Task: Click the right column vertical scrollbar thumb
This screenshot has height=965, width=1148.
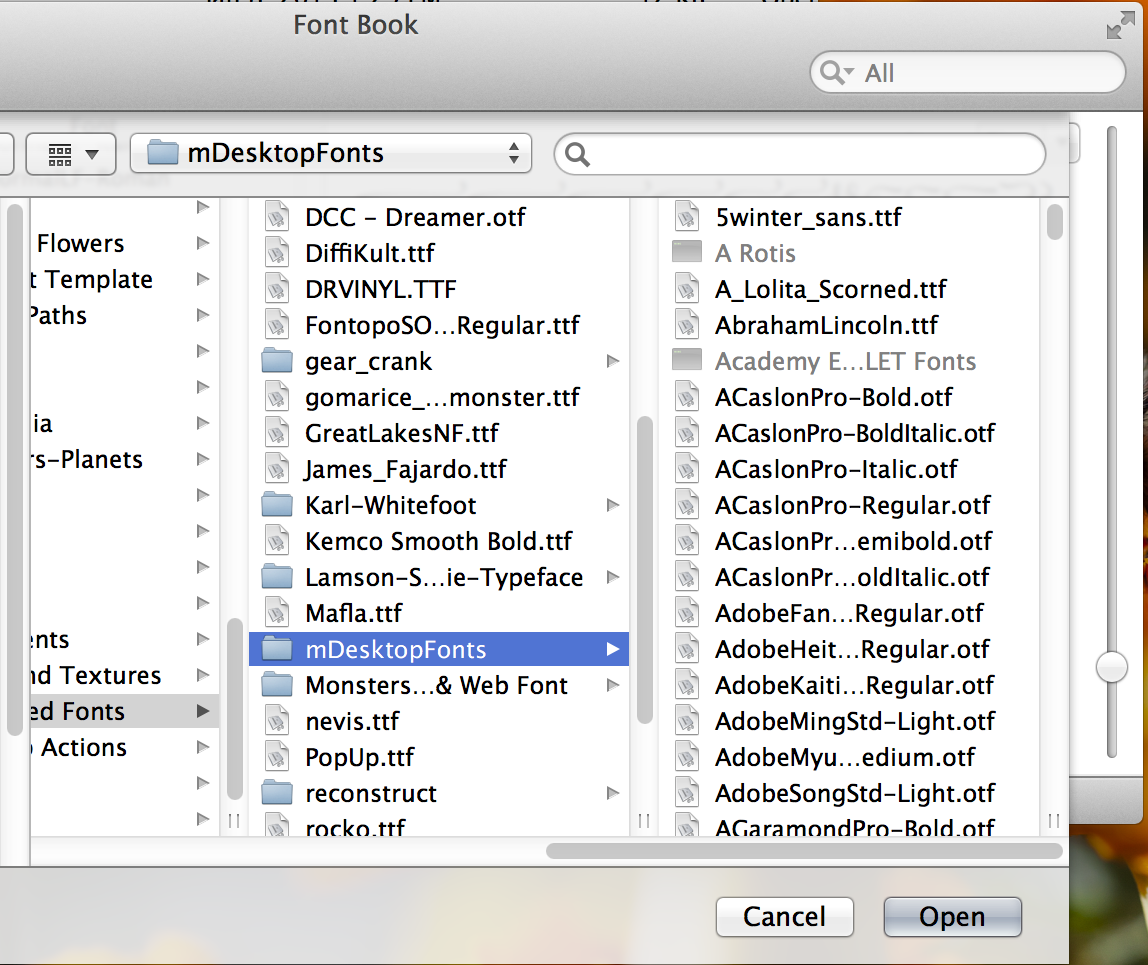Action: coord(1054,222)
